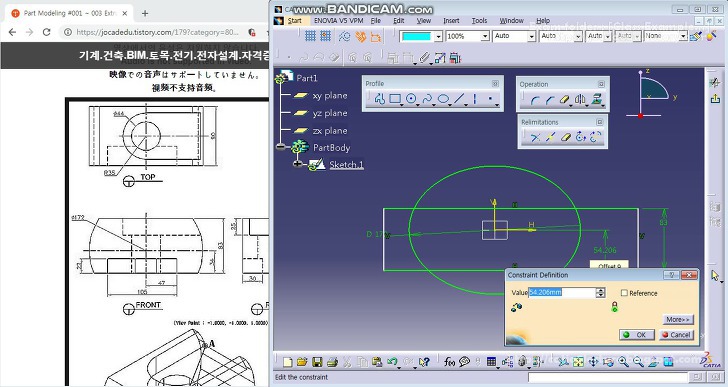The image size is (728, 387).
Task: Click the Fit All In view icon
Action: pos(578,362)
